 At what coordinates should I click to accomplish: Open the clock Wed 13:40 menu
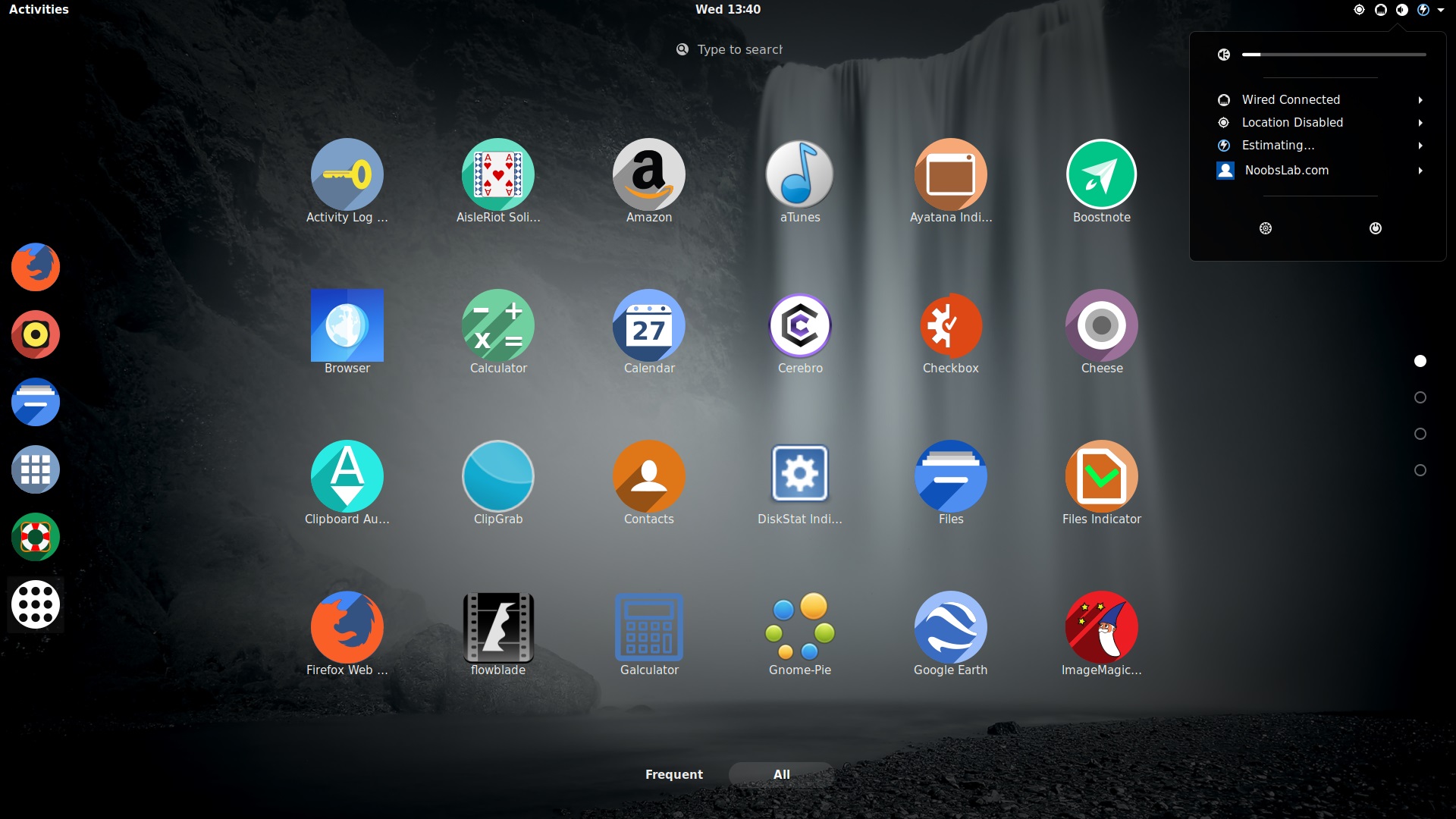point(728,9)
